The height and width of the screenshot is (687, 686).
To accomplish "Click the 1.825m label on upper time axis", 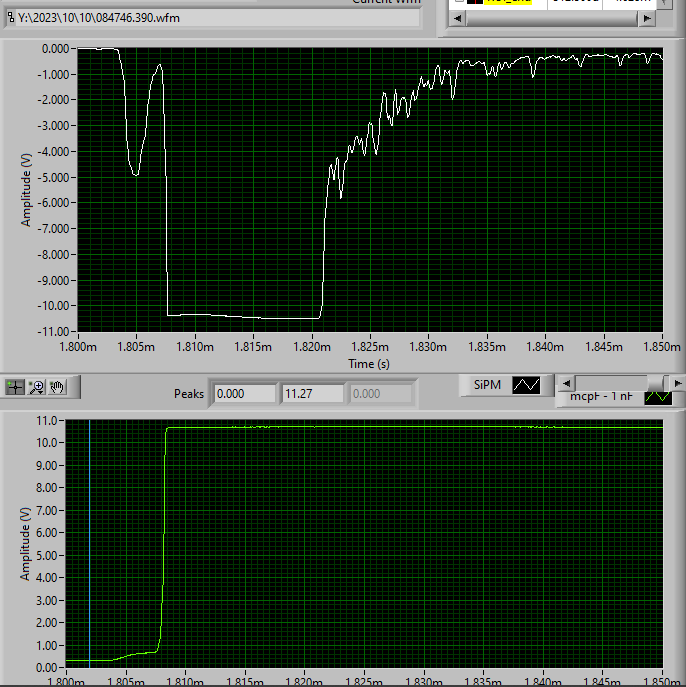I will pos(370,347).
